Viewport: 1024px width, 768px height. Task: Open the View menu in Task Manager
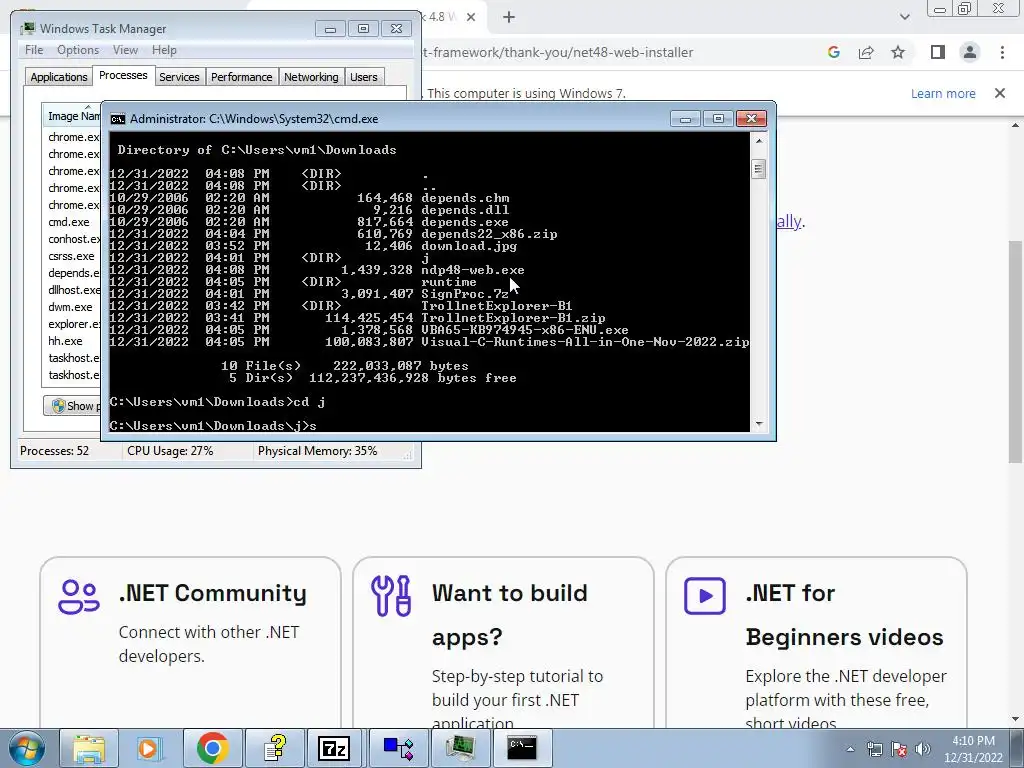point(125,50)
